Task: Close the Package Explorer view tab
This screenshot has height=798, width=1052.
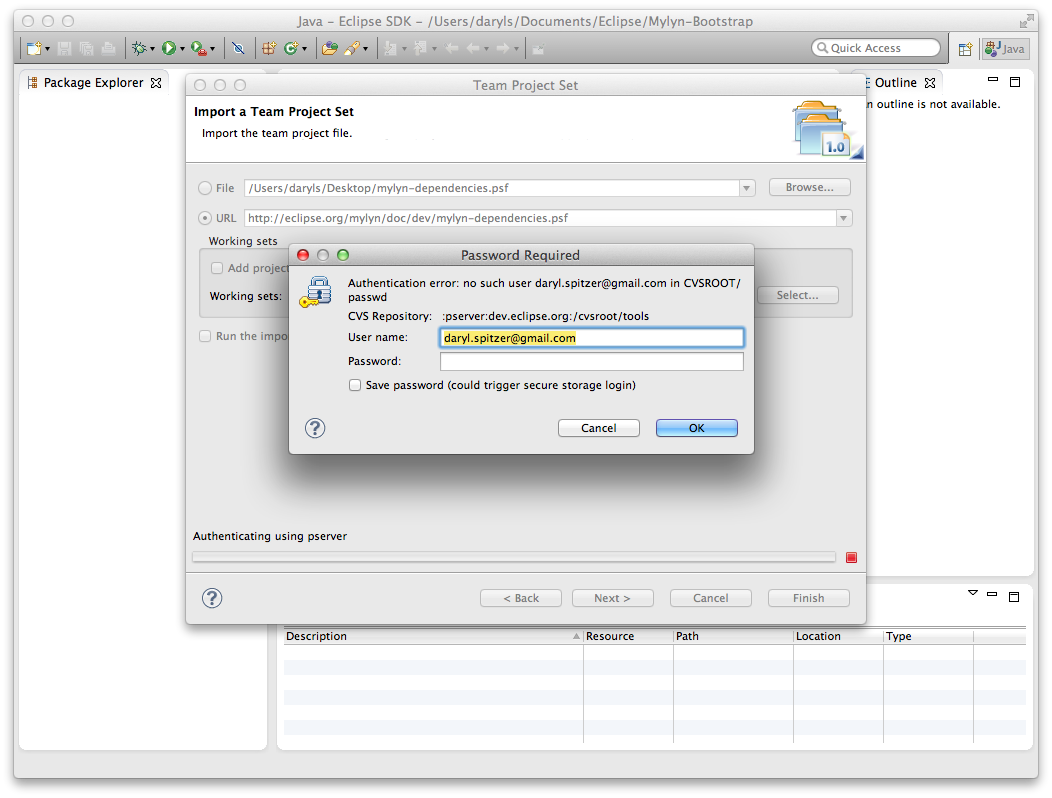Action: click(156, 83)
